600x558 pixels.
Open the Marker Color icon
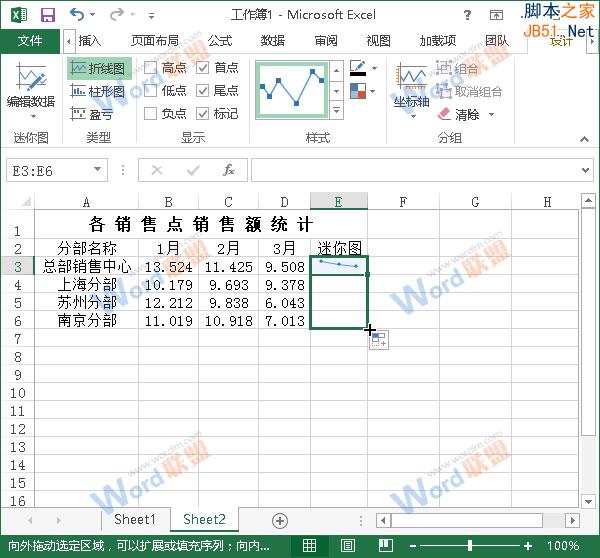coord(358,91)
